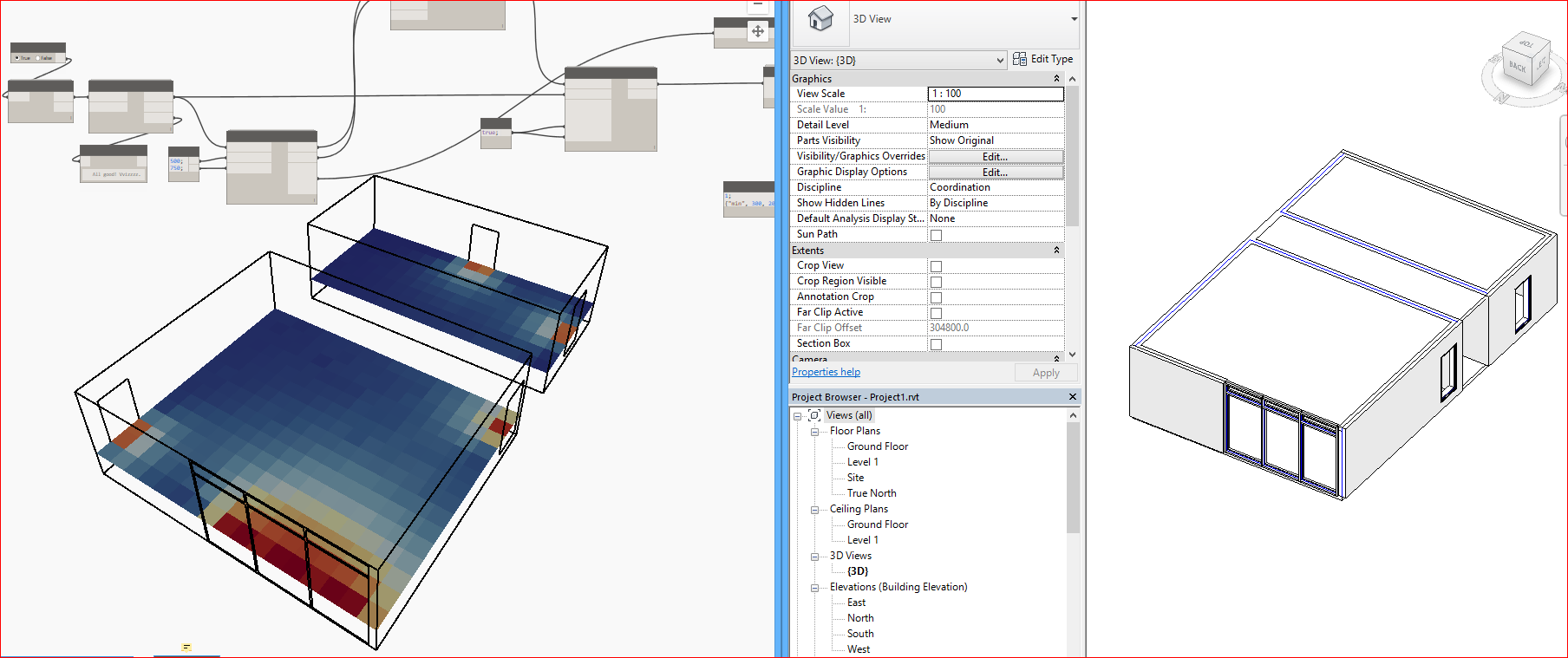Click the Dynamo zoom out minus icon
Image resolution: width=1568 pixels, height=658 pixels.
coord(758,5)
